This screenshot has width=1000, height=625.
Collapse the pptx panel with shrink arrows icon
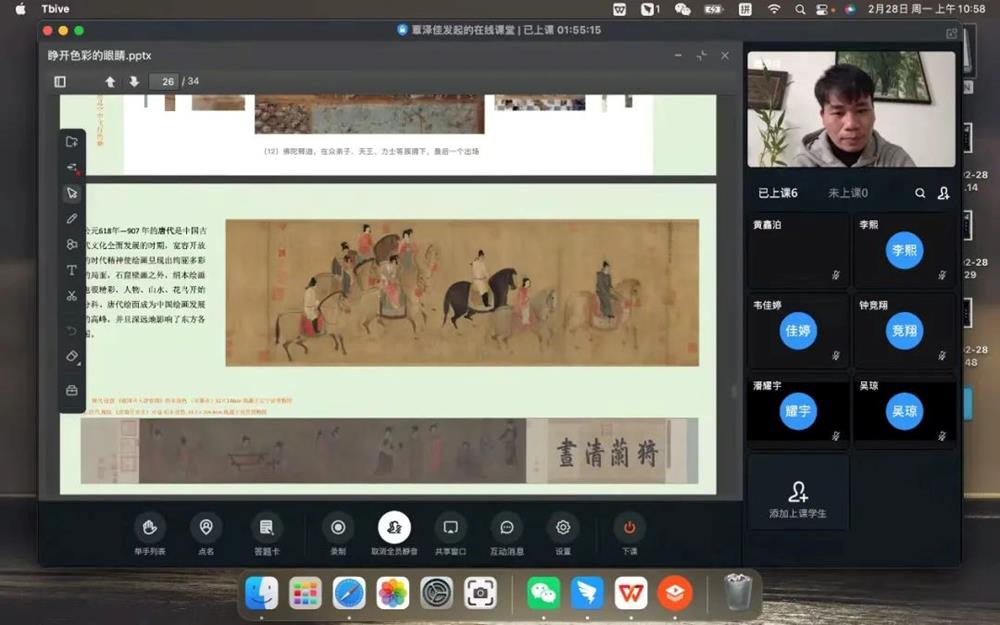click(702, 56)
